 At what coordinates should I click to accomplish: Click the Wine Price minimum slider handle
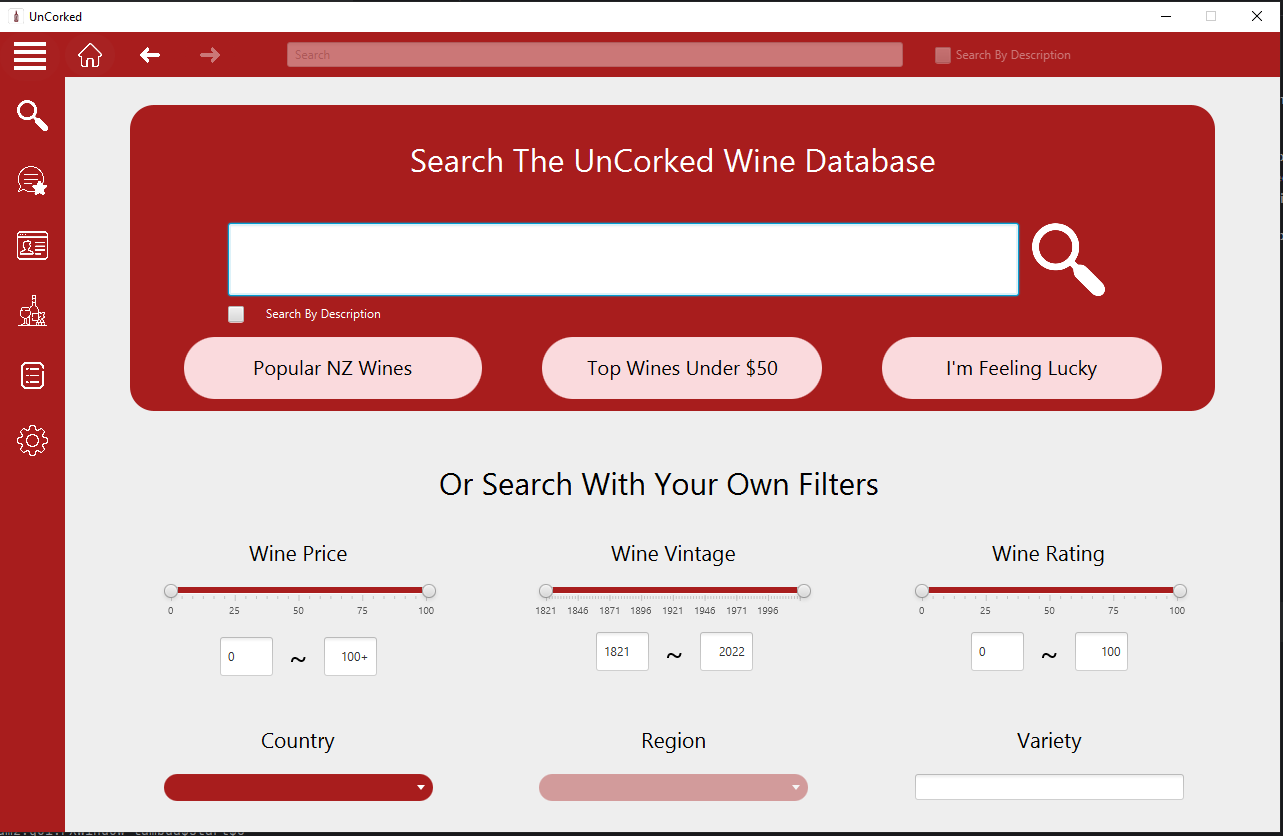[171, 591]
